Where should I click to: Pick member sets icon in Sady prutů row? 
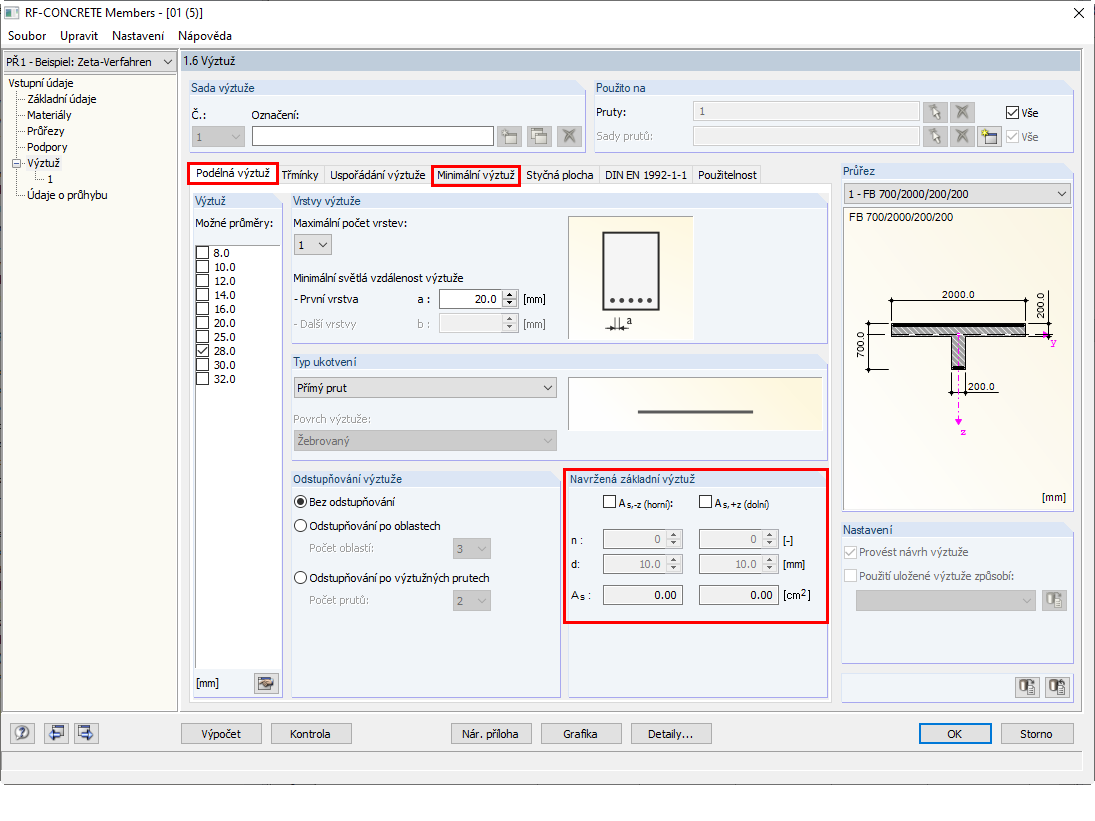[935, 136]
